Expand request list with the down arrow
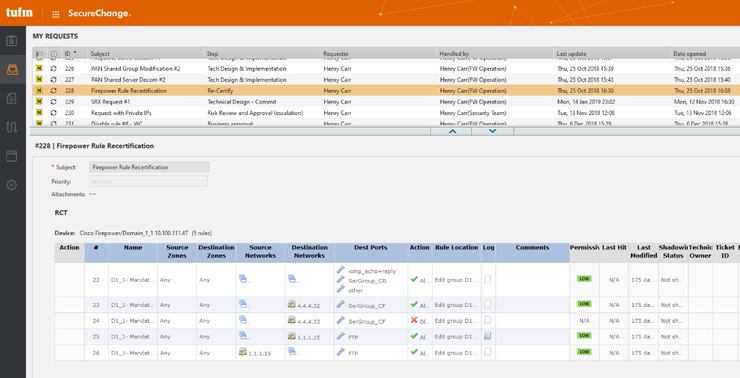The image size is (740, 378). pos(492,131)
